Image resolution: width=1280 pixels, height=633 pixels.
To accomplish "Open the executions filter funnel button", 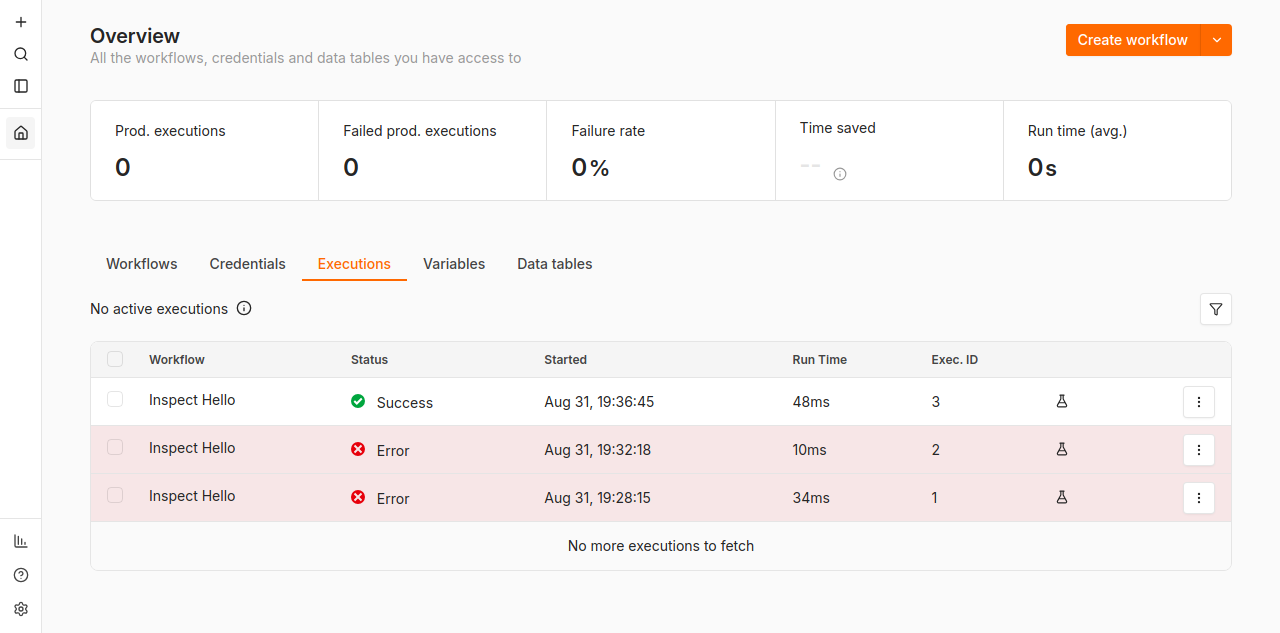I will tap(1216, 309).
